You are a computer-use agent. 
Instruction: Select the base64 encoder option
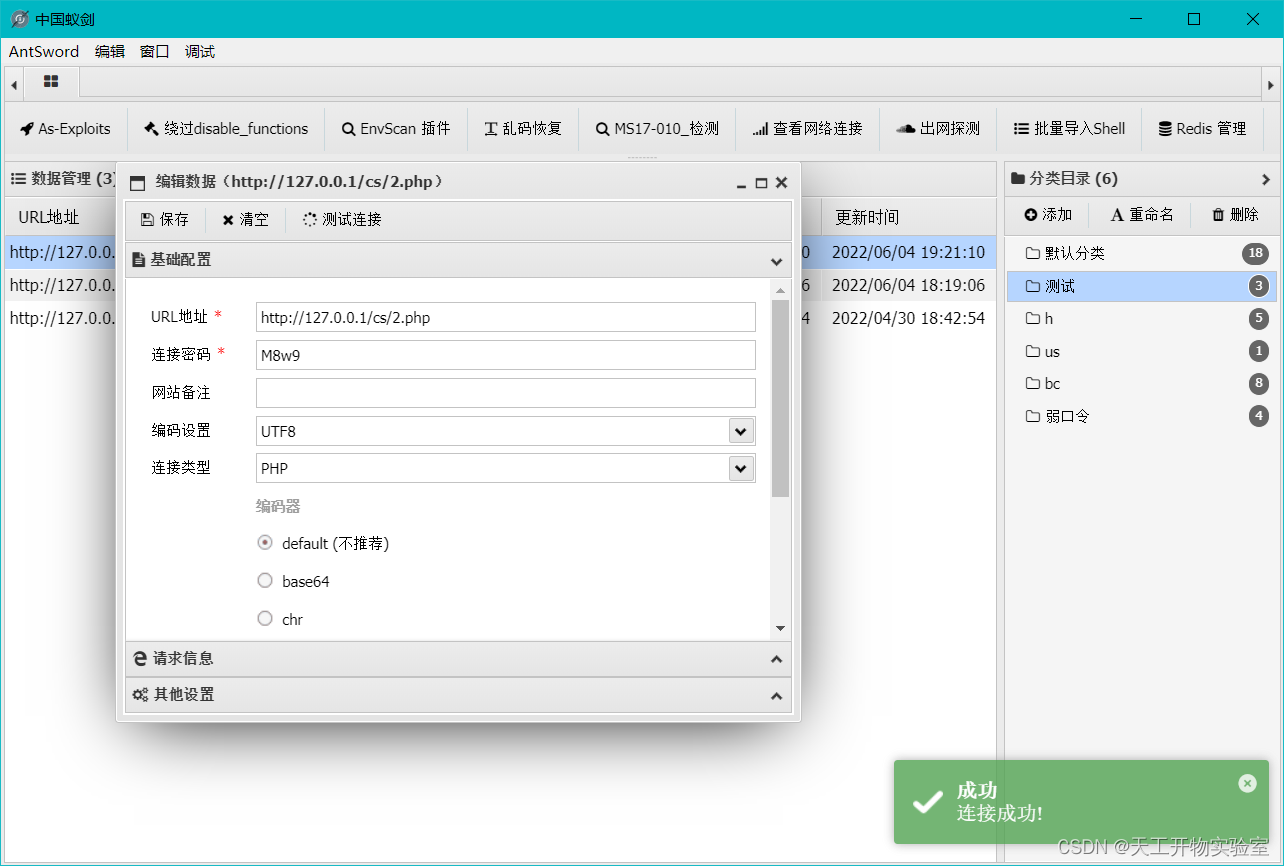pos(265,581)
